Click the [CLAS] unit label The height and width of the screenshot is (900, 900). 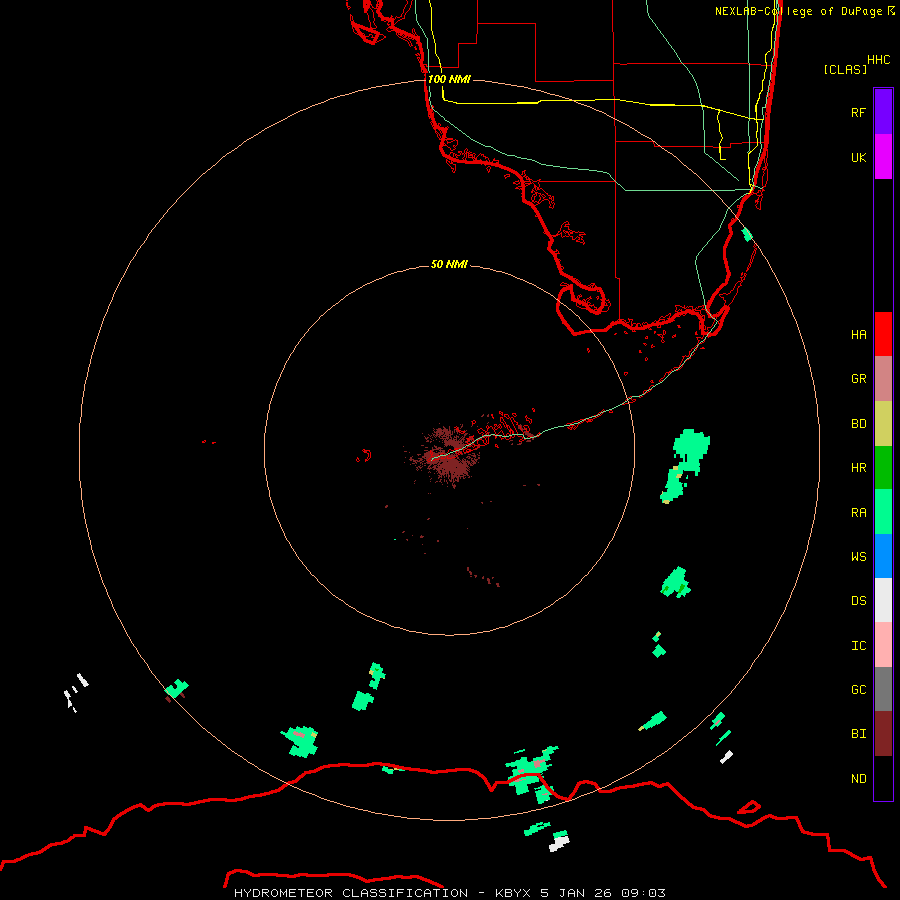pyautogui.click(x=845, y=69)
